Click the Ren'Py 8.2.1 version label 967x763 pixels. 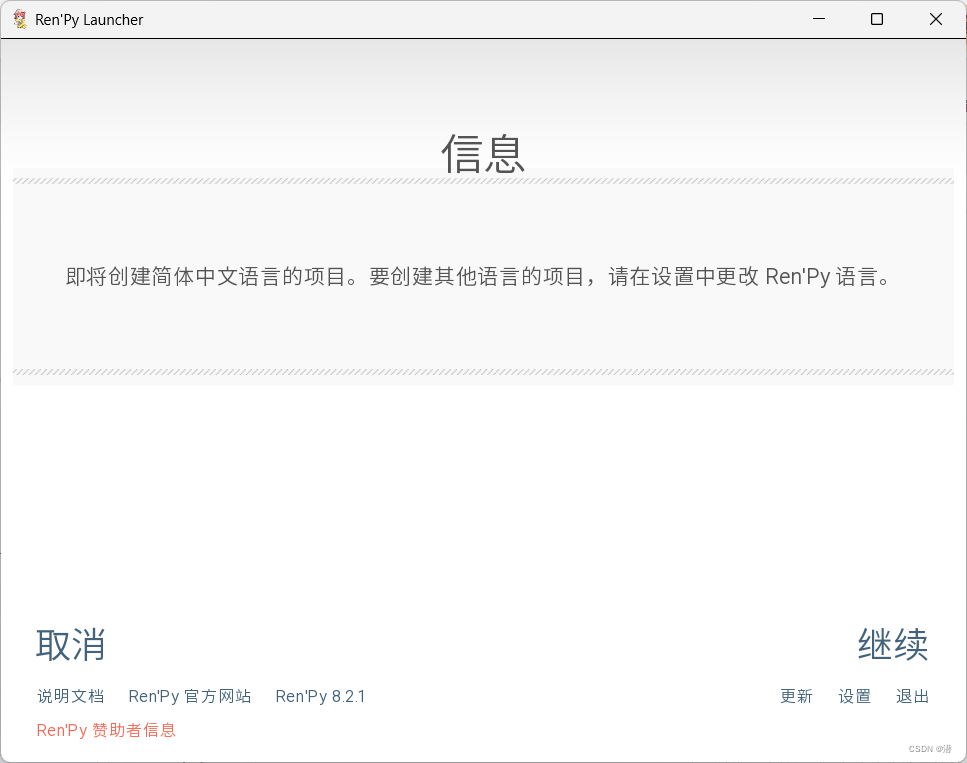coord(320,696)
